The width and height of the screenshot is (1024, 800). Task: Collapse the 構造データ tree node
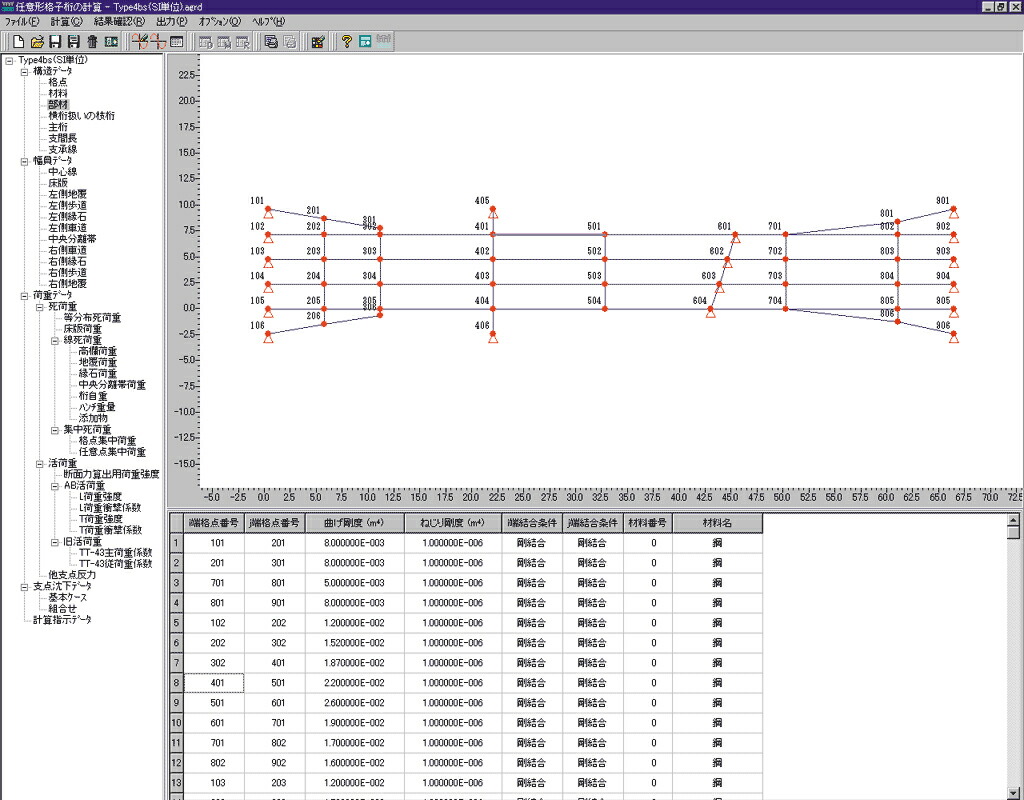tap(25, 72)
